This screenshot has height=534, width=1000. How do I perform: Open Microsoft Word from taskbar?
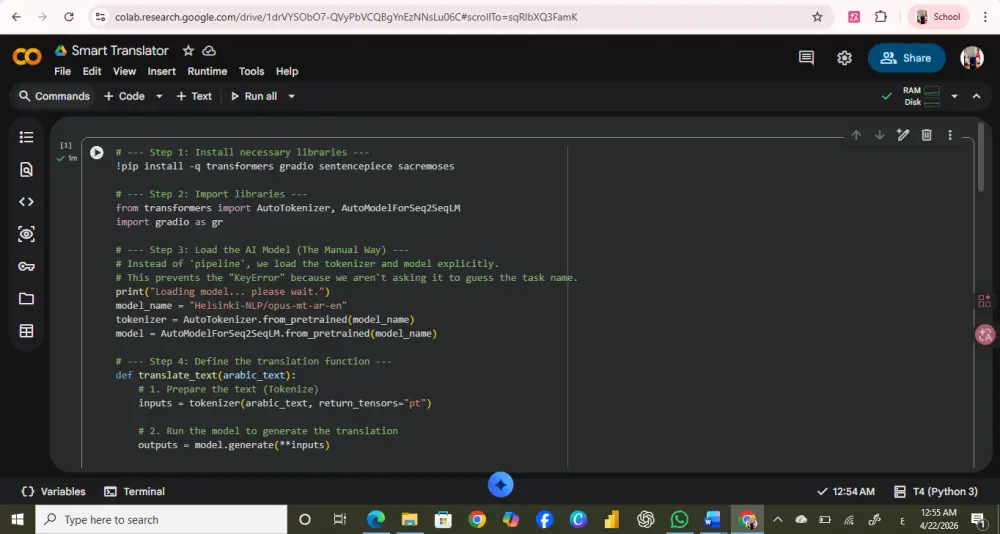tap(713, 519)
